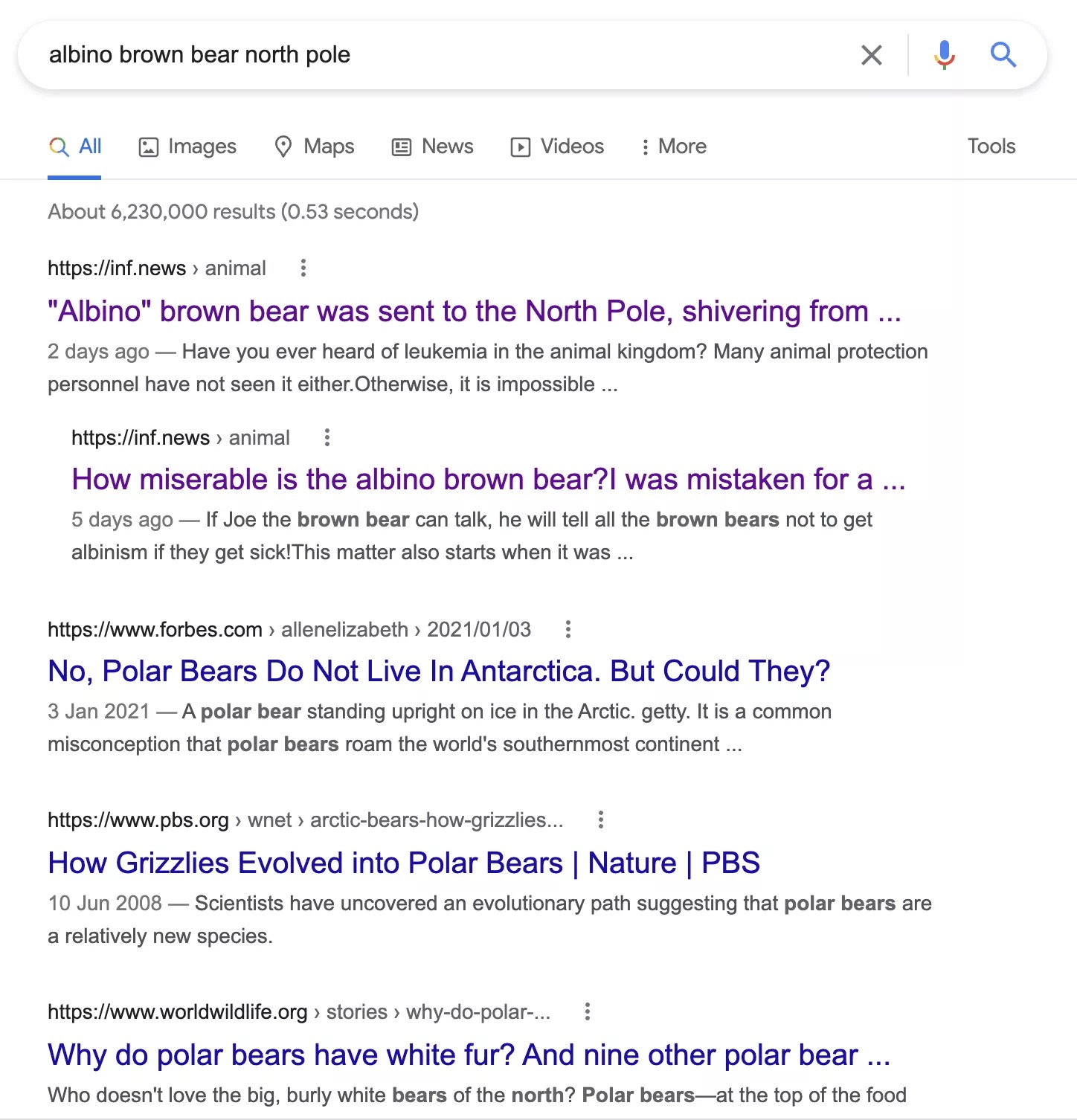
Task: Start voice search with the microphone icon
Action: [x=944, y=55]
